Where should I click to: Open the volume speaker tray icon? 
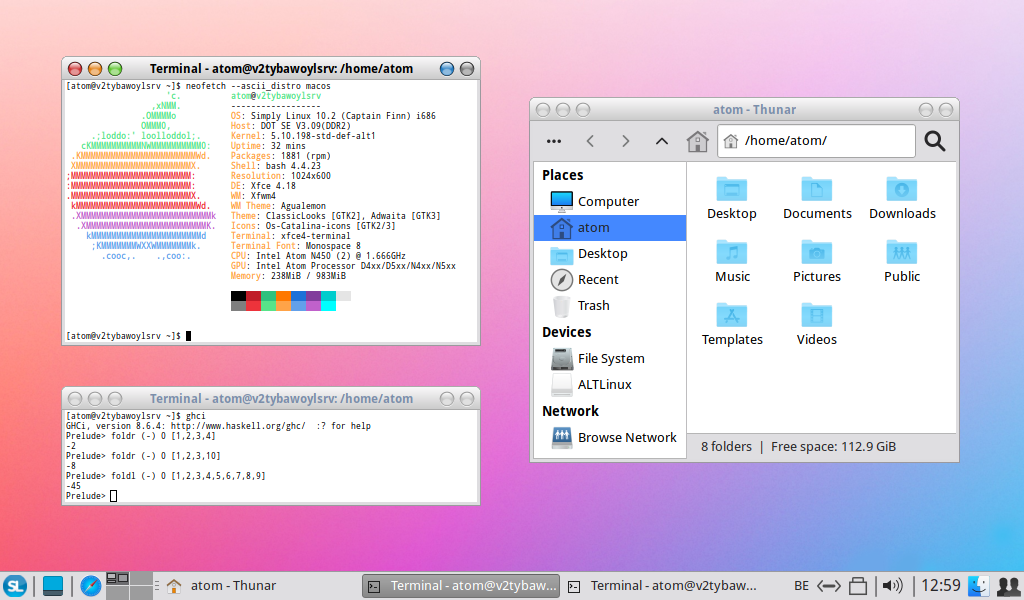pos(892,586)
